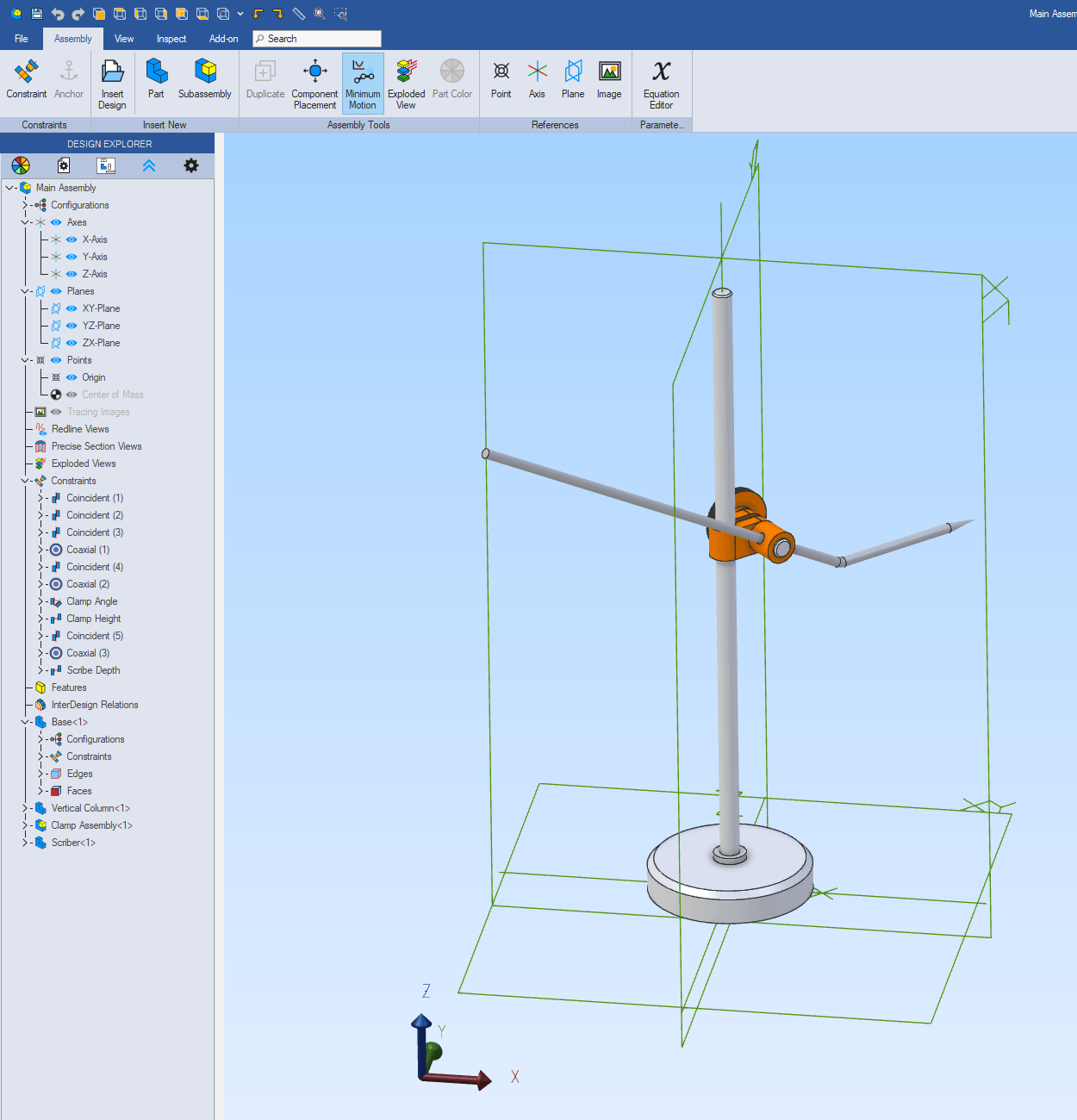Click the Component Placement button
The width and height of the screenshot is (1077, 1120).
(314, 82)
